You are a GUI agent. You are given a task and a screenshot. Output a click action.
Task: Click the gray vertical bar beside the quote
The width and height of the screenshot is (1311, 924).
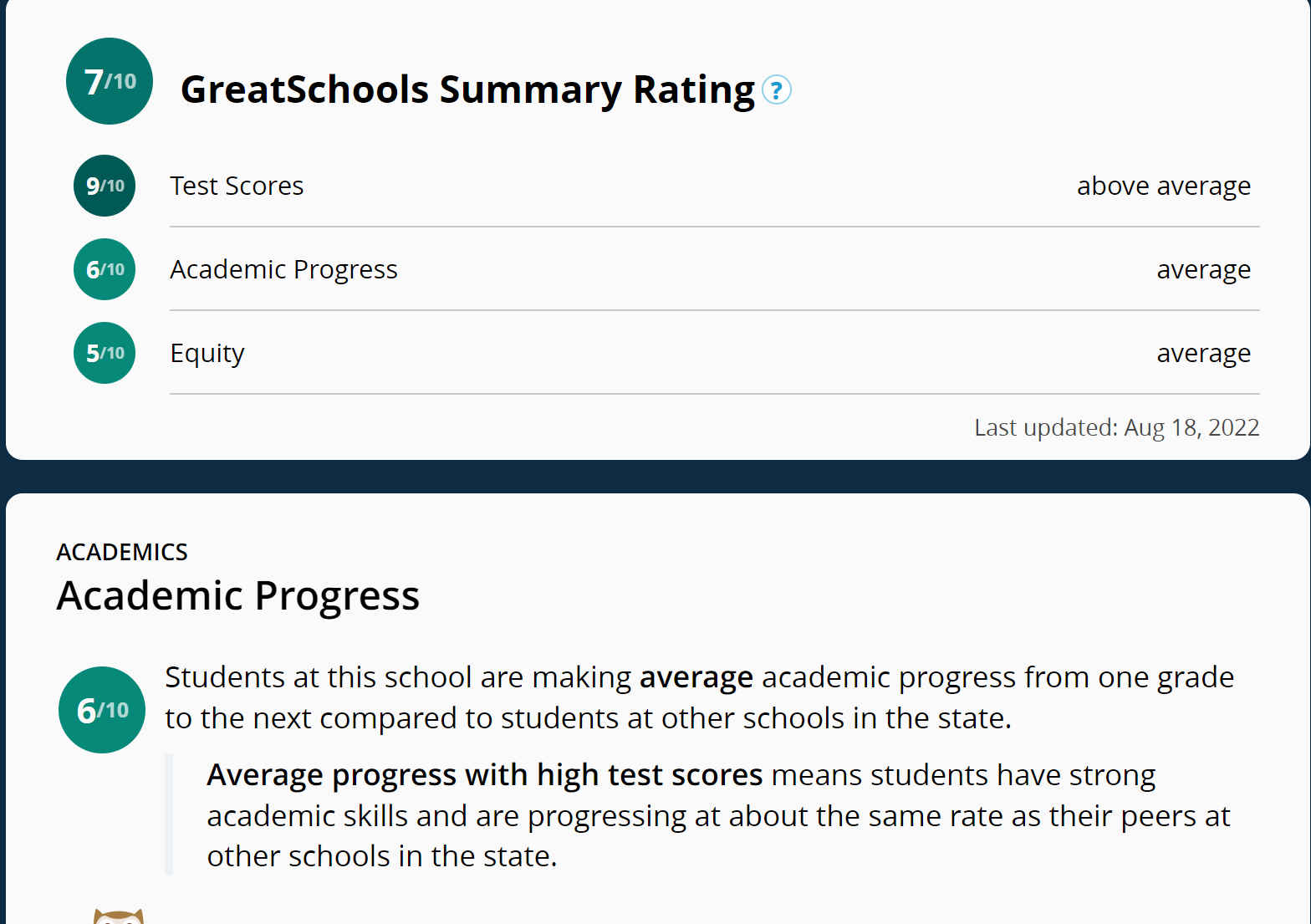[x=169, y=814]
